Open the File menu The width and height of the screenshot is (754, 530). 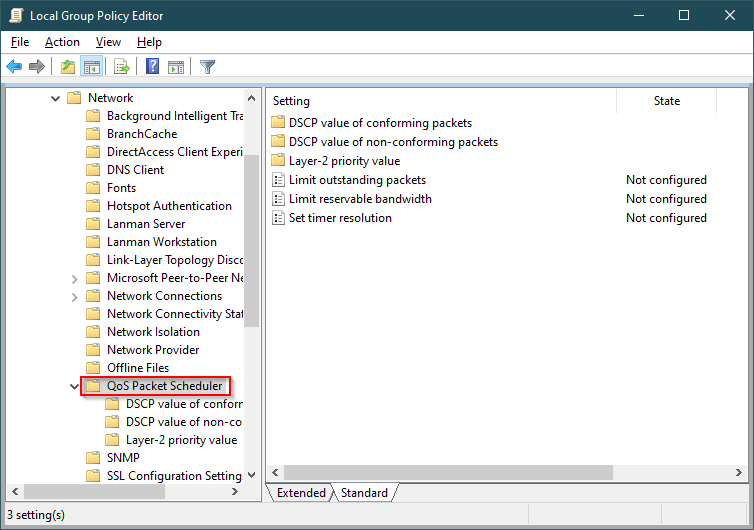click(20, 42)
